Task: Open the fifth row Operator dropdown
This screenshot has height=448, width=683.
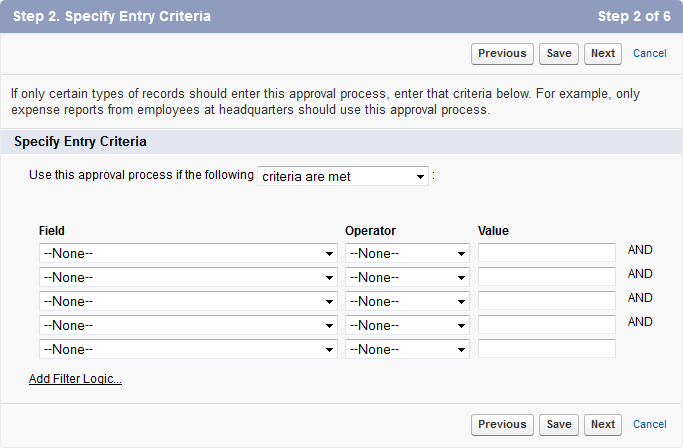Action: (407, 349)
